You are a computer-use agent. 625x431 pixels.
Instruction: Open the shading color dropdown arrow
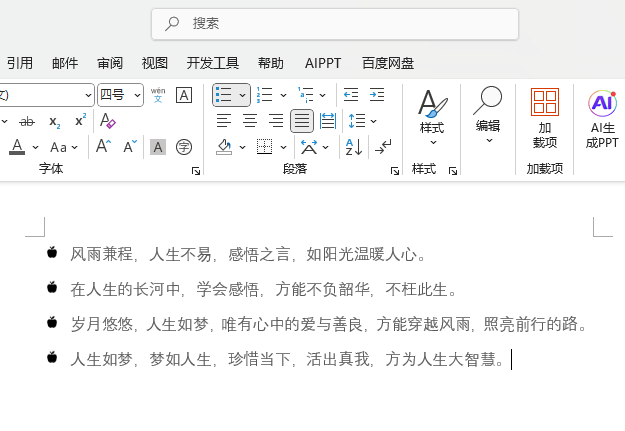(x=242, y=147)
